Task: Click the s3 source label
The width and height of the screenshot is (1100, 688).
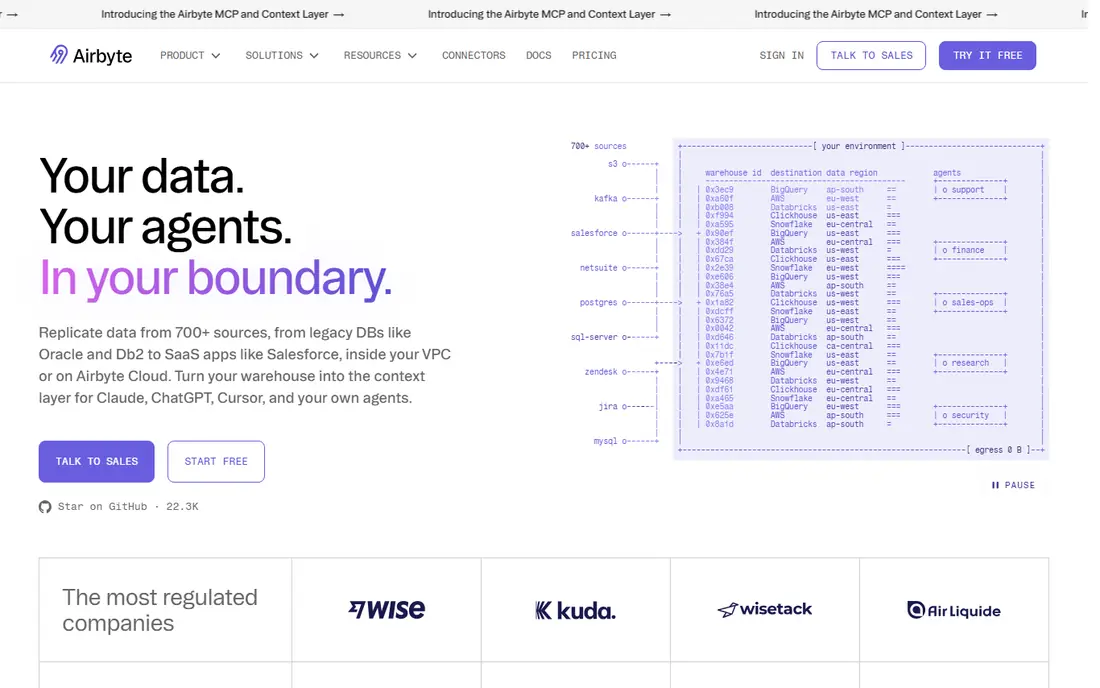Action: 612,164
